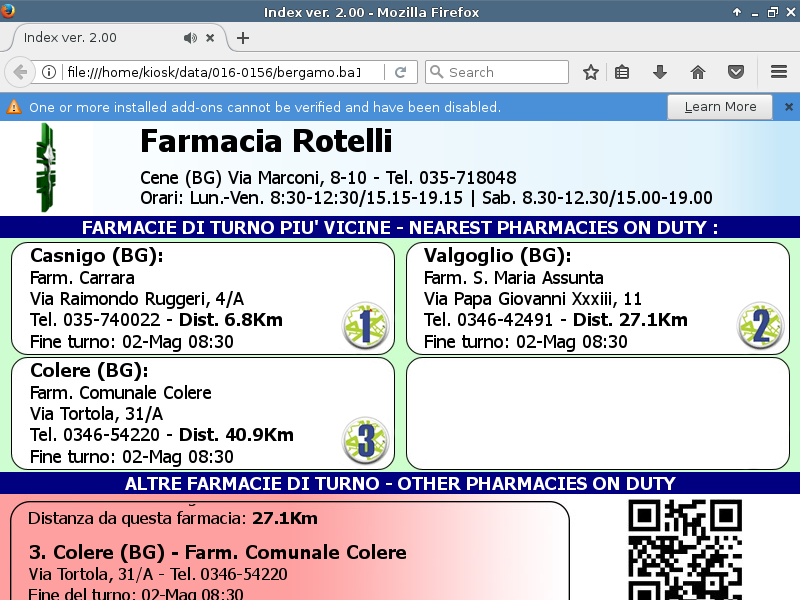Click the address bar URL field
The width and height of the screenshot is (800, 600).
[x=222, y=72]
